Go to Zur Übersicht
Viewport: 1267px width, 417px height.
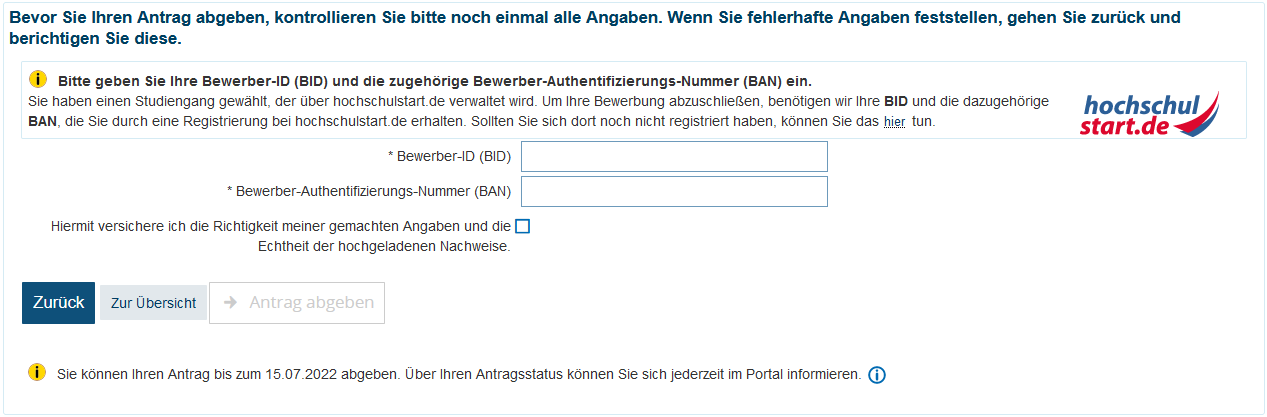pos(153,303)
